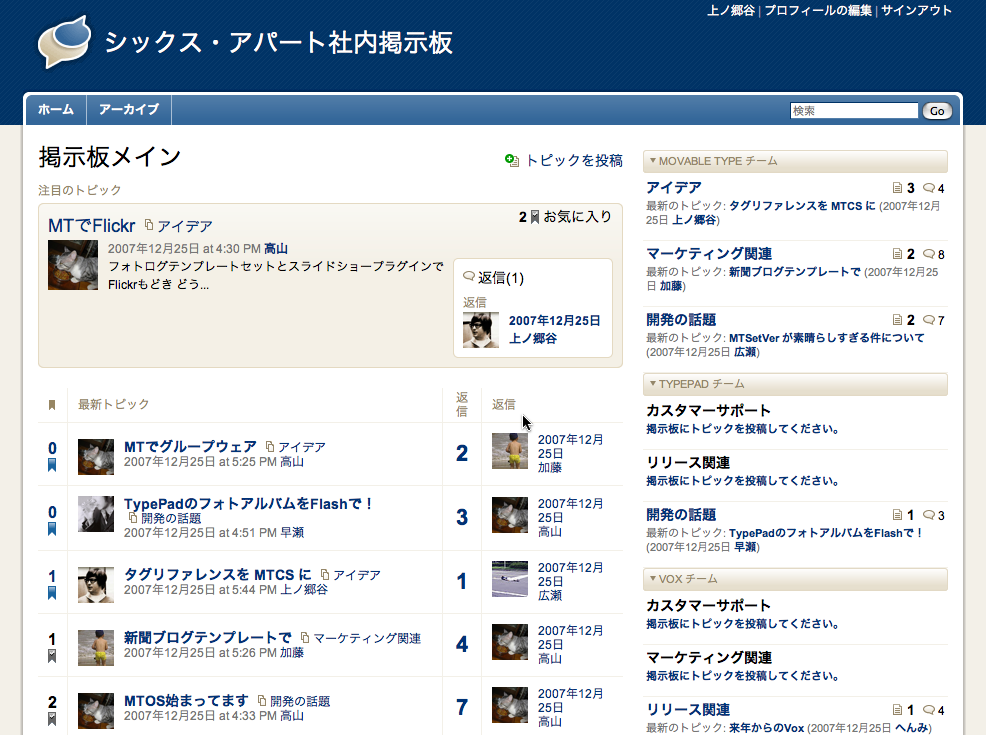Image resolution: width=986 pixels, height=735 pixels.
Task: Click 加藤 reply thumbnail in MTでグループウェア row
Action: click(510, 451)
